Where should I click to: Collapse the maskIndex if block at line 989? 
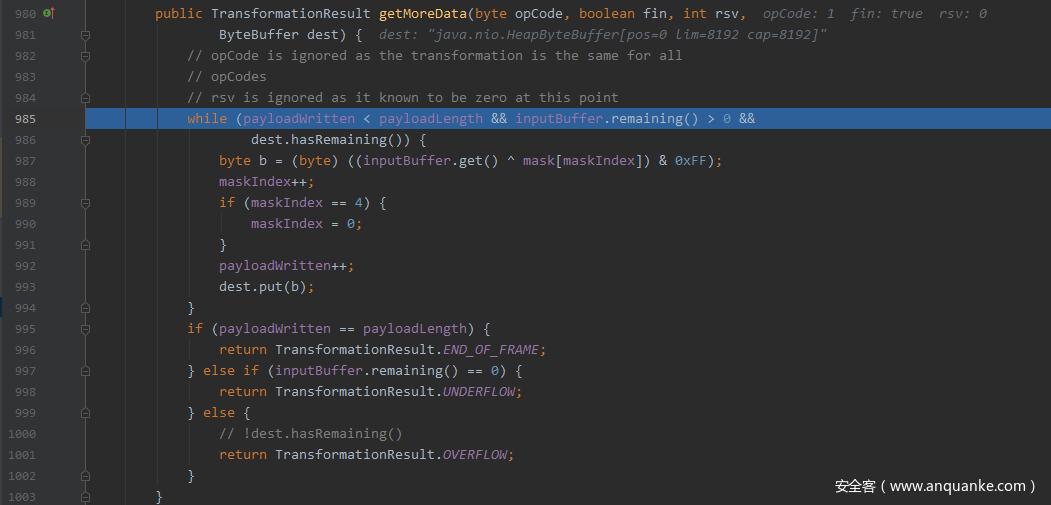click(x=85, y=203)
